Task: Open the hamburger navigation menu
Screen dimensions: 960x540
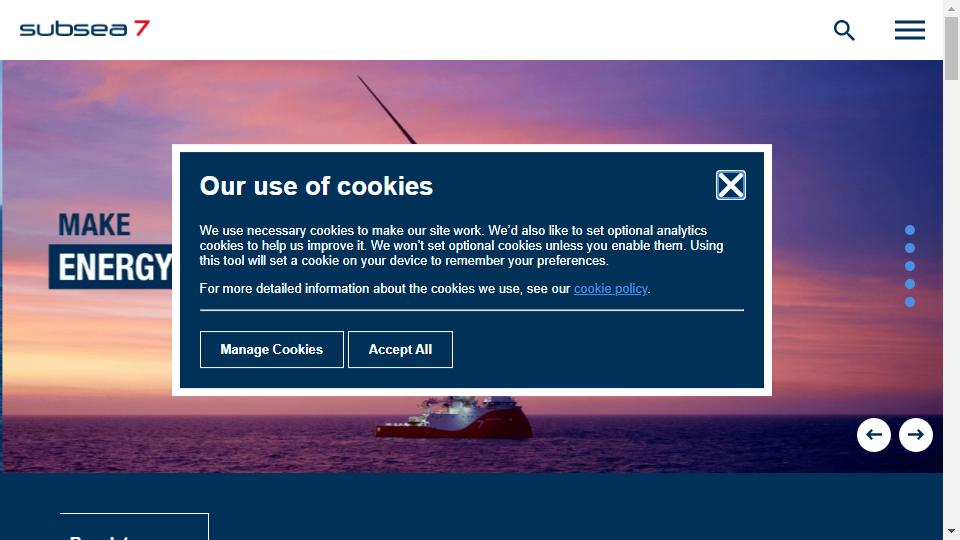Action: (910, 30)
